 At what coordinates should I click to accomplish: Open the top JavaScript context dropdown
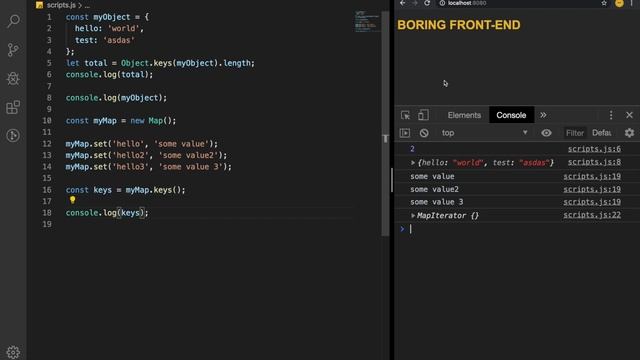tap(484, 133)
